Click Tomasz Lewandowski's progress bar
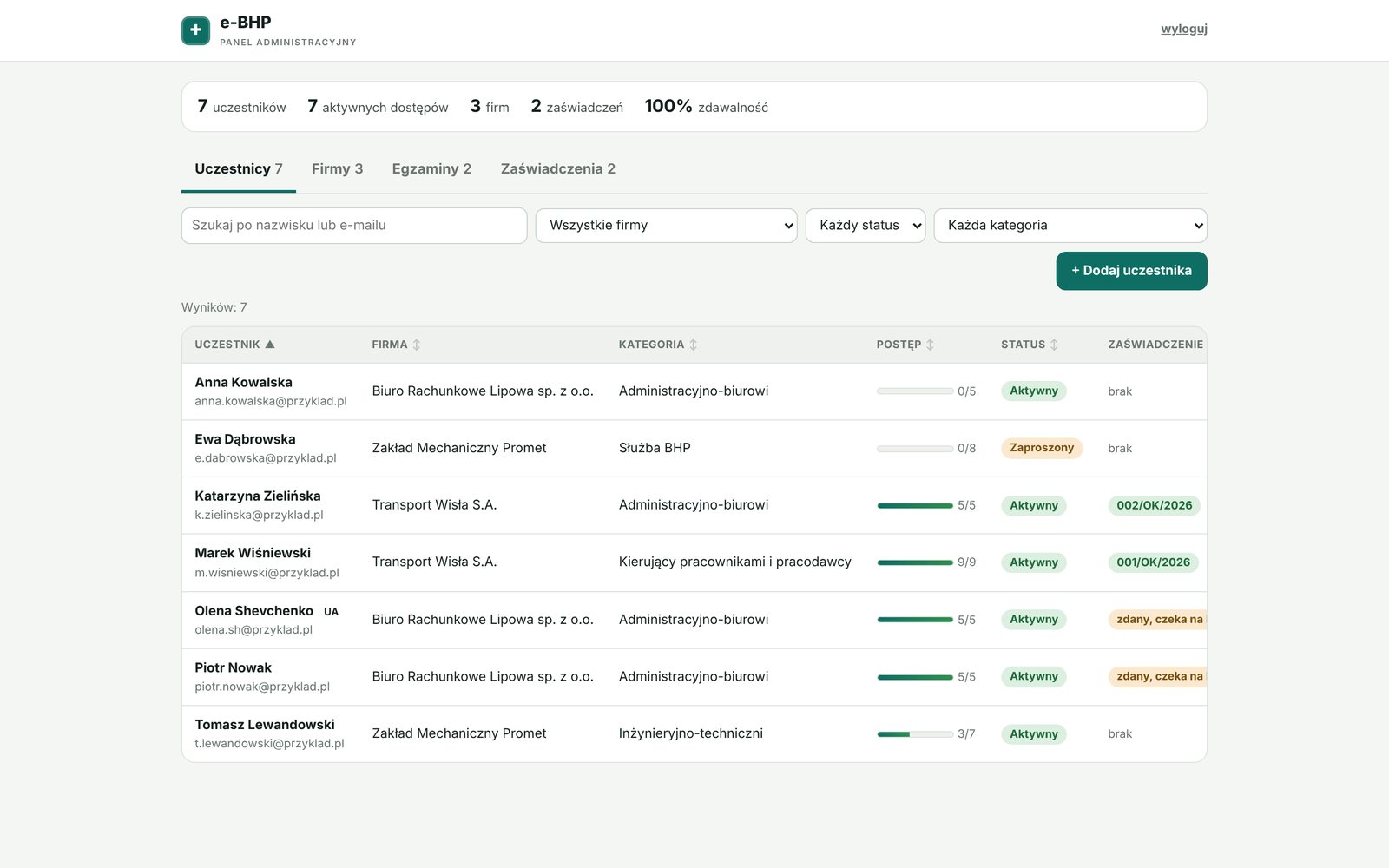The width and height of the screenshot is (1389, 868). [x=915, y=734]
